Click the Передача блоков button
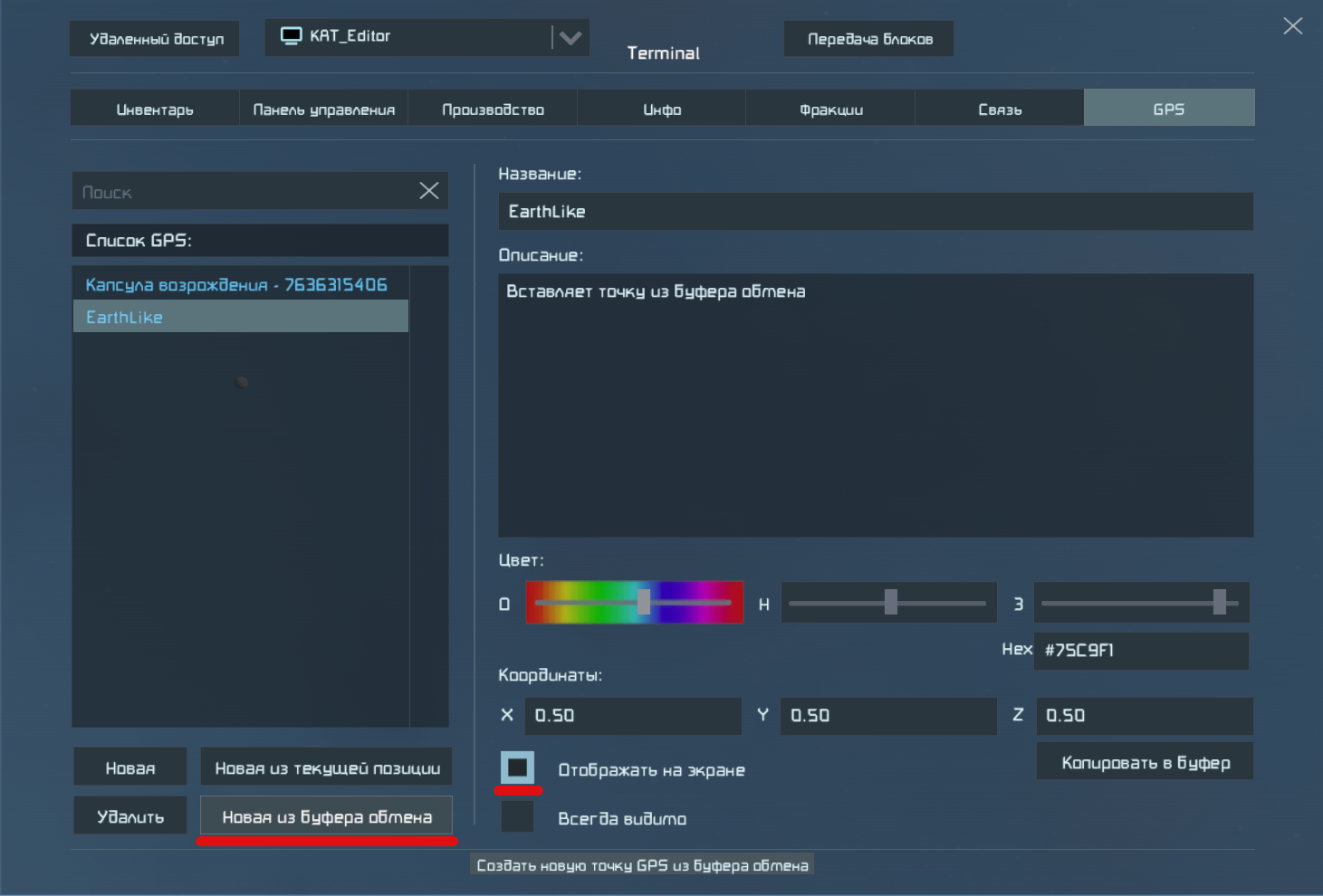 (x=869, y=39)
